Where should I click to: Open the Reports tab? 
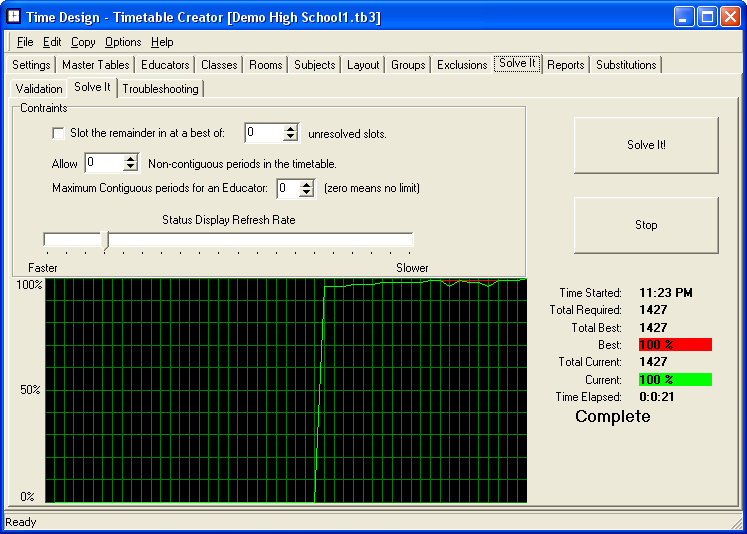click(x=565, y=65)
